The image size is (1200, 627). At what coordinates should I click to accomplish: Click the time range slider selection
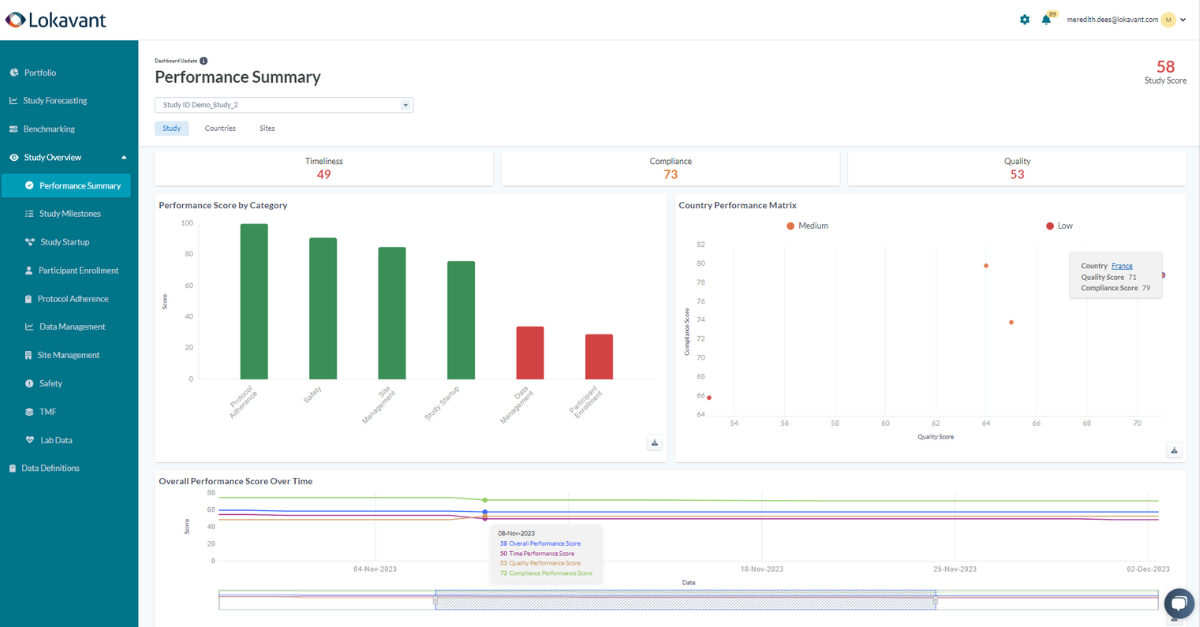coord(685,601)
